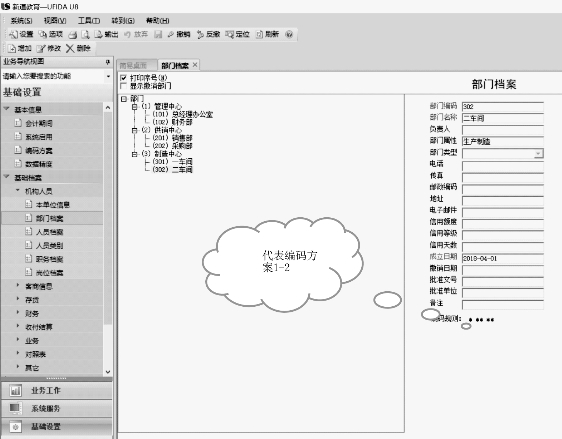Collapse the 基础档案 sidebar group
The width and height of the screenshot is (562, 439).
pos(7,177)
